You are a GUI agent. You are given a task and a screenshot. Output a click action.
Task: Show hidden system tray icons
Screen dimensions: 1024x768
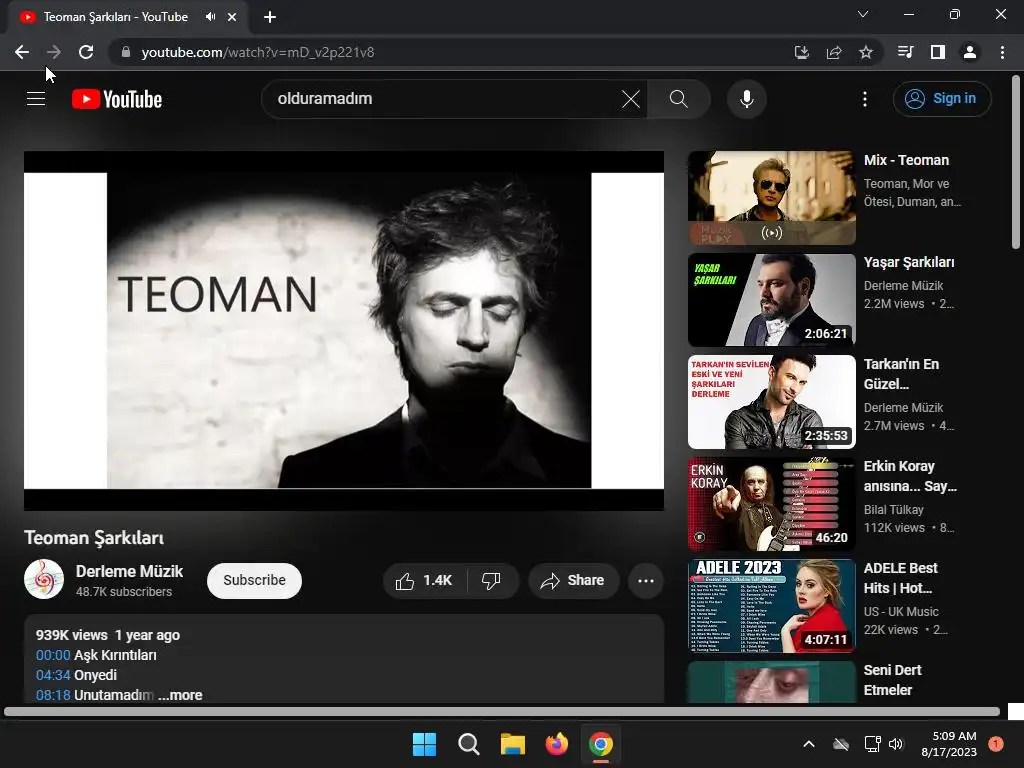[808, 744]
